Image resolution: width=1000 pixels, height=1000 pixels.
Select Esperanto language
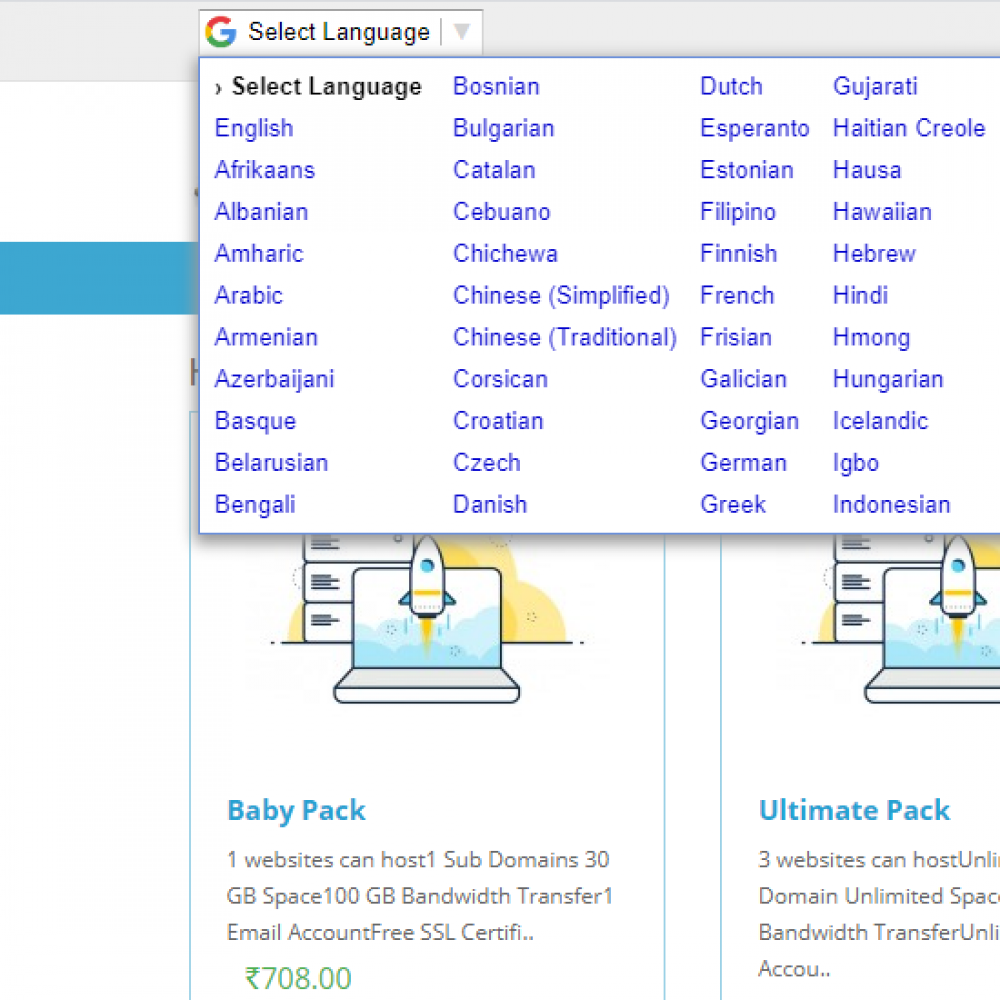point(755,128)
